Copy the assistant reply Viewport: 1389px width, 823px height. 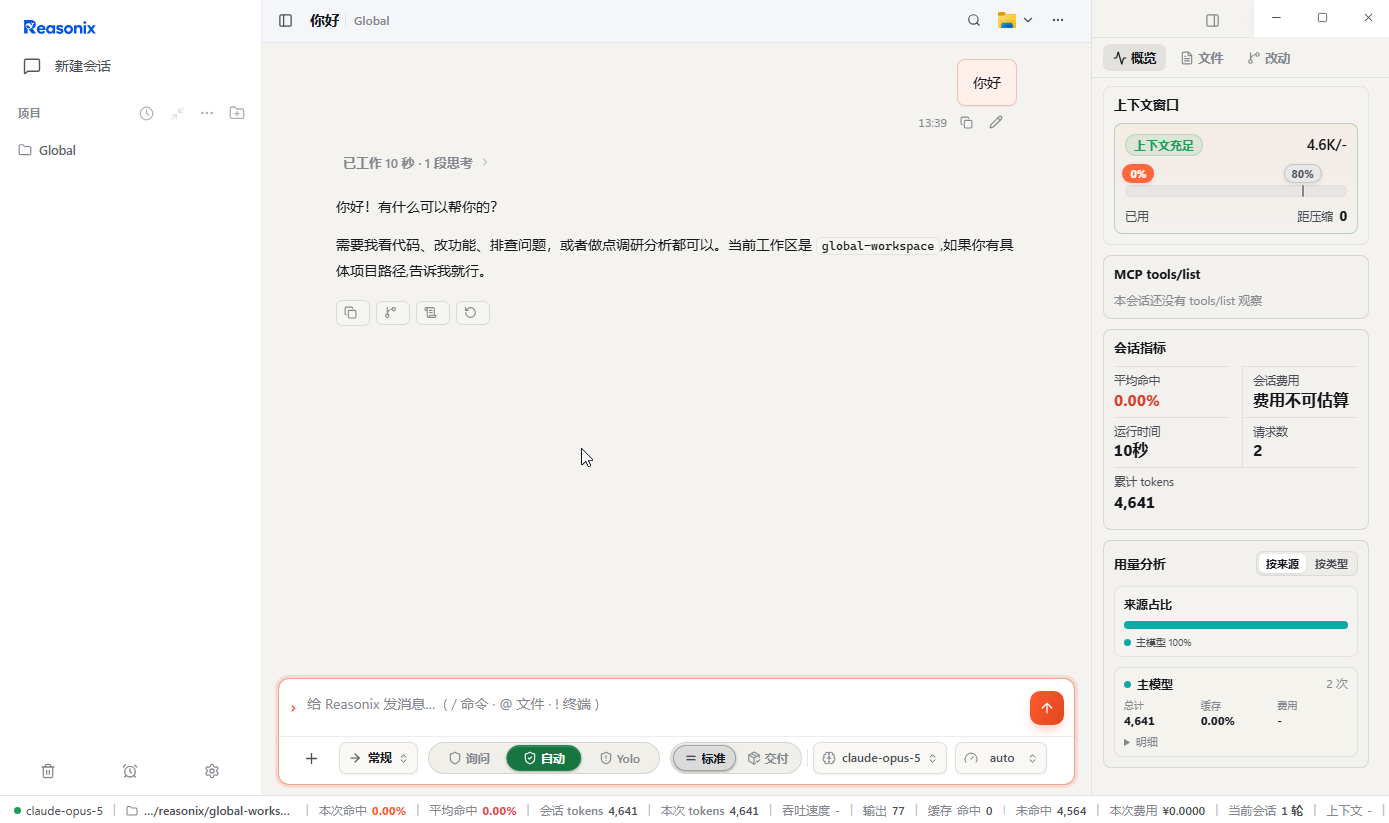click(x=353, y=313)
